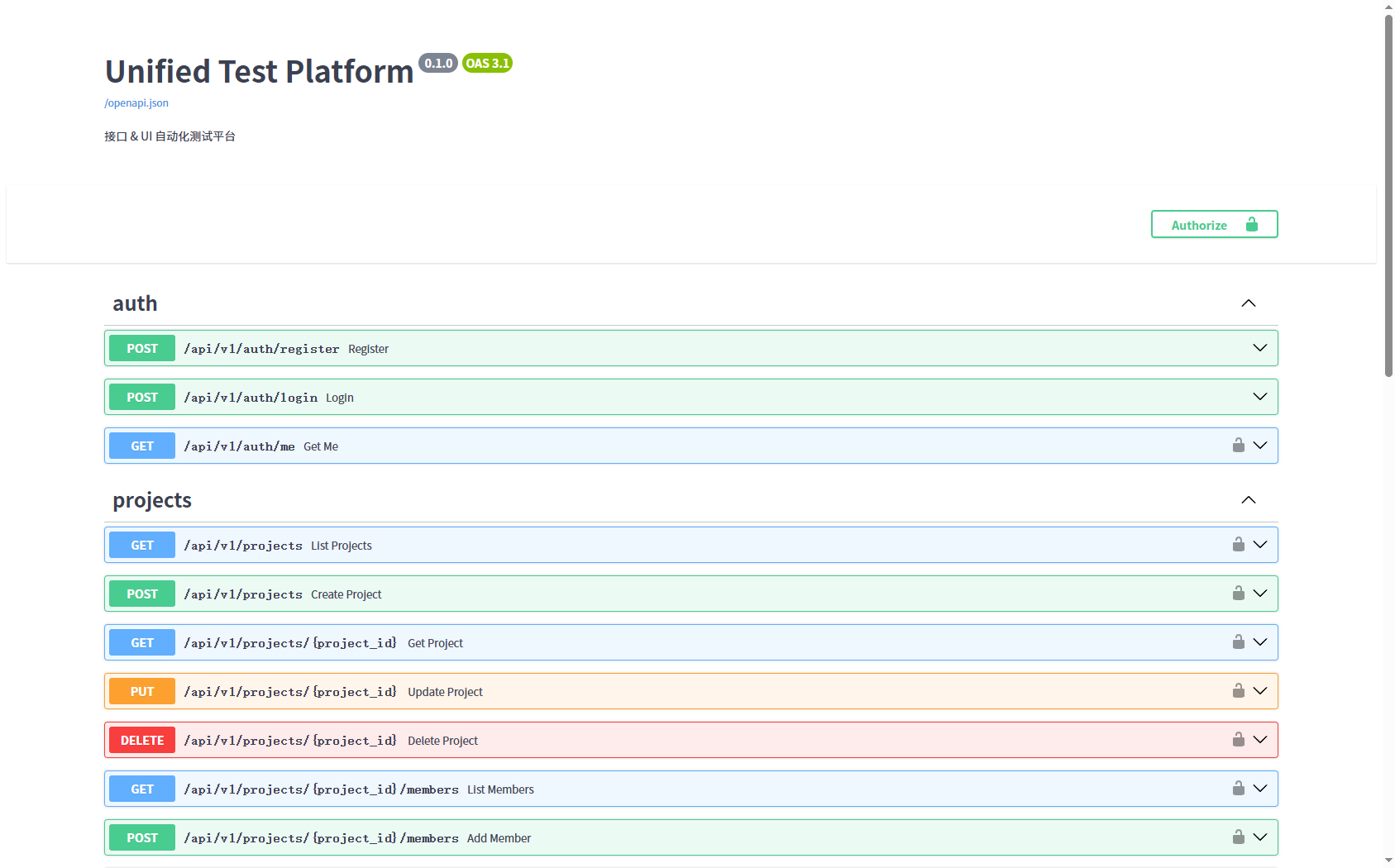Click the lock icon on List Members row
The height and width of the screenshot is (868, 1395).
tap(1238, 789)
